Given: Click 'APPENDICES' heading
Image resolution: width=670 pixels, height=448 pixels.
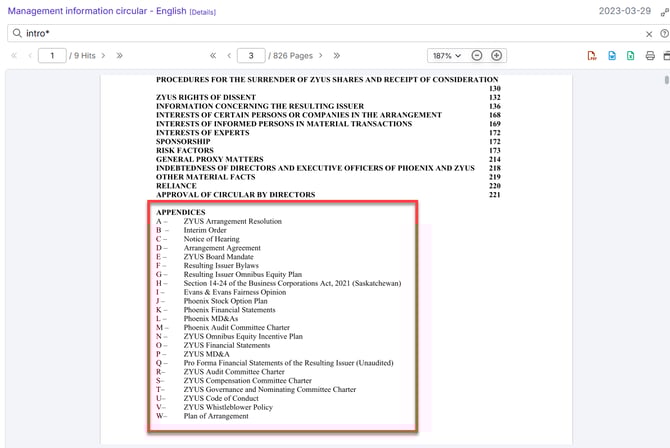Looking at the screenshot, I should click(181, 212).
